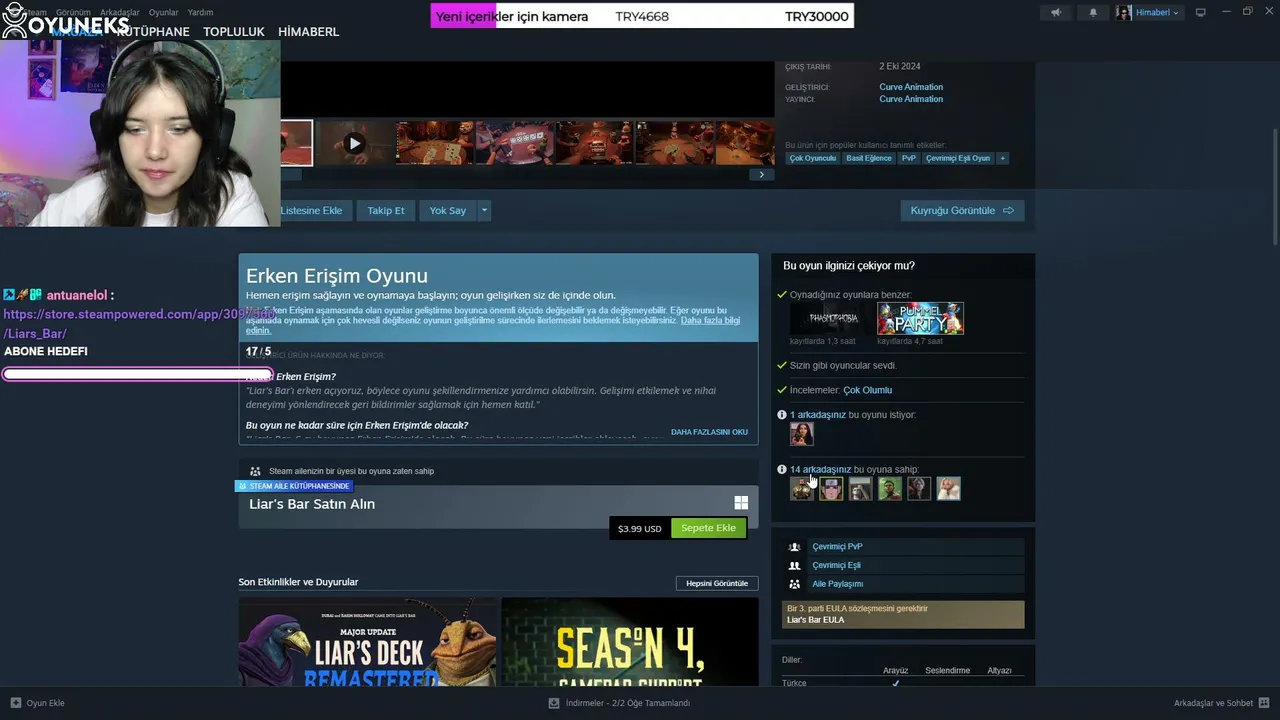Image resolution: width=1280 pixels, height=720 pixels.
Task: Click the first owning friend's avatar
Action: [802, 488]
